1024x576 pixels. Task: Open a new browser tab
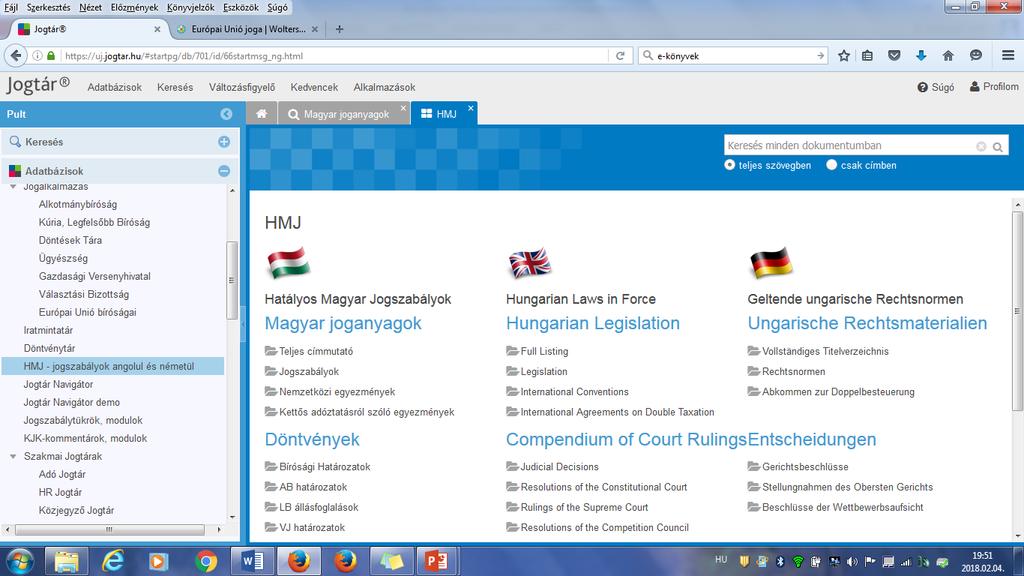click(339, 29)
